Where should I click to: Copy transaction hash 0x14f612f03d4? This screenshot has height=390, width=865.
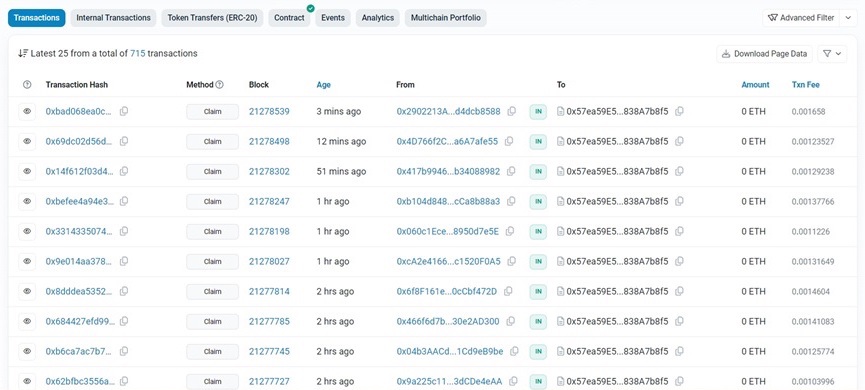point(124,171)
